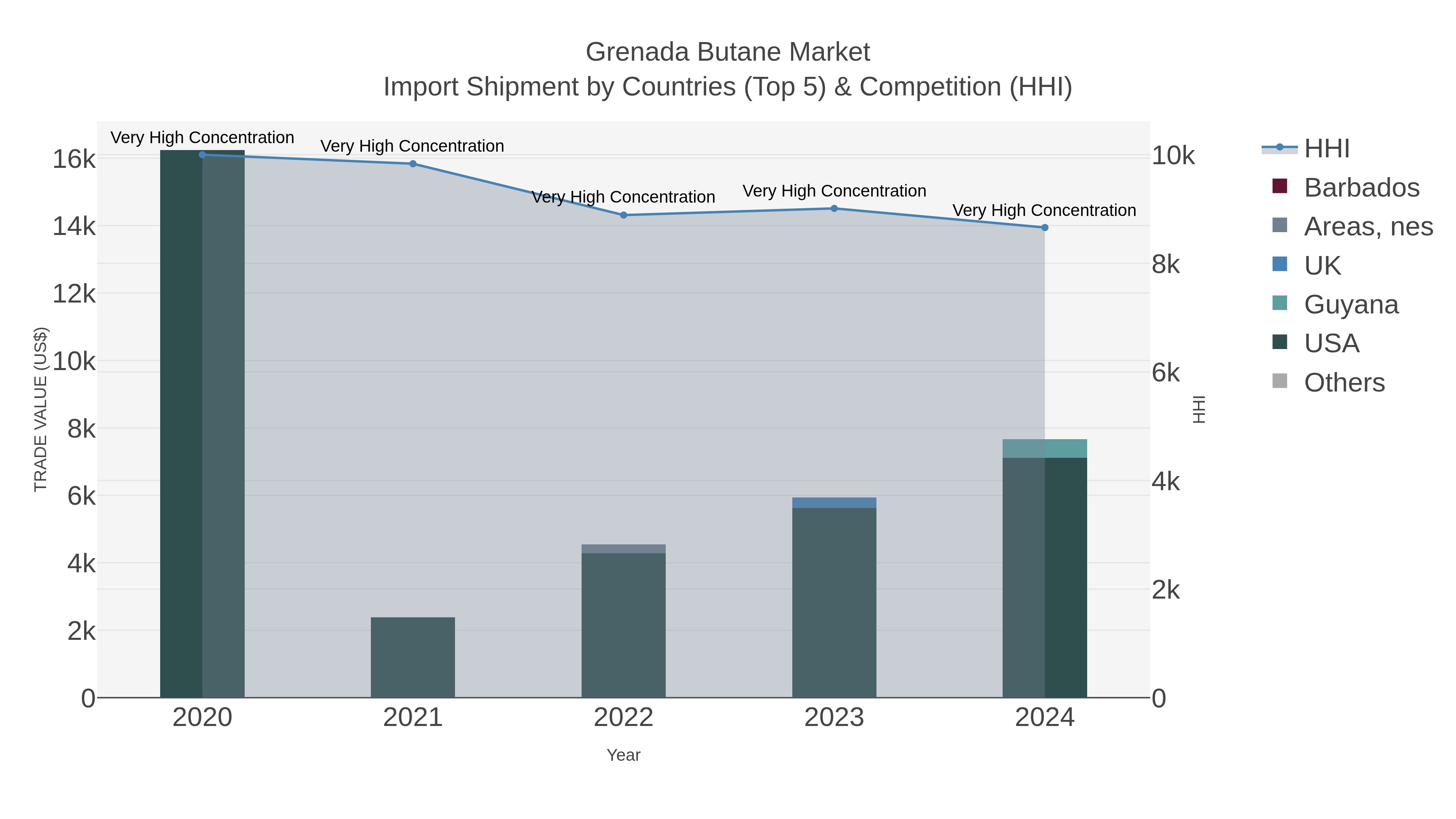This screenshot has height=819, width=1456.
Task: Toggle the HHI legend entry
Action: (x=1306, y=149)
